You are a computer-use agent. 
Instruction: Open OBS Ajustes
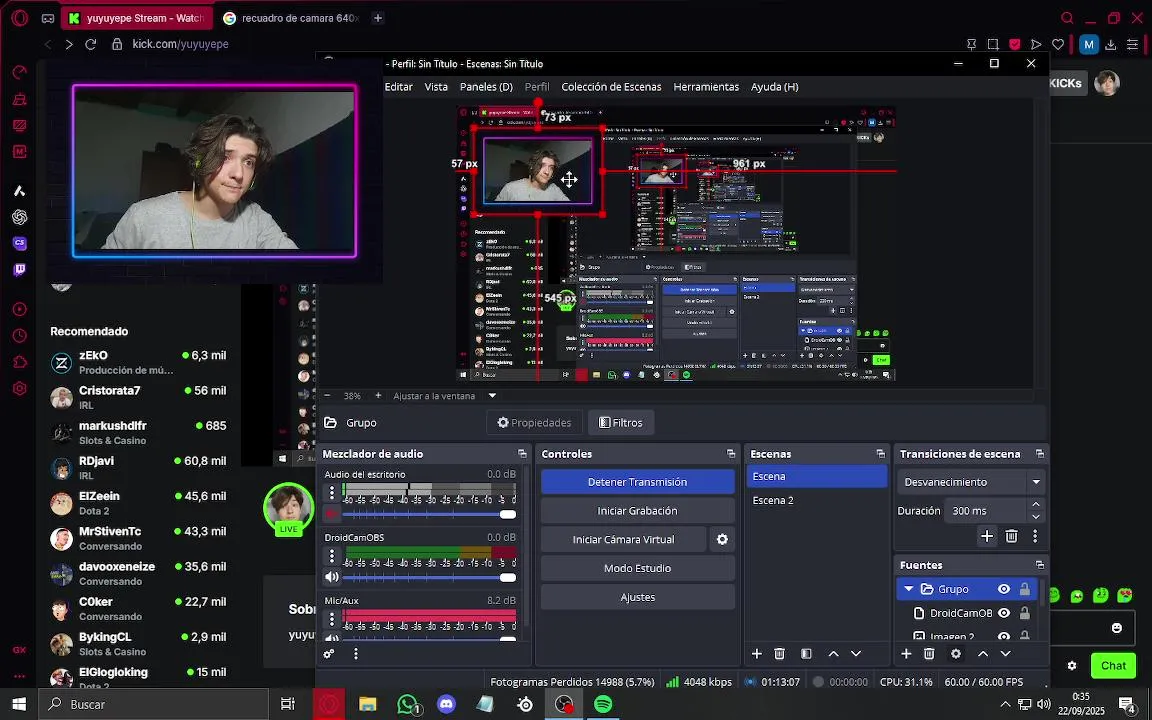(638, 597)
